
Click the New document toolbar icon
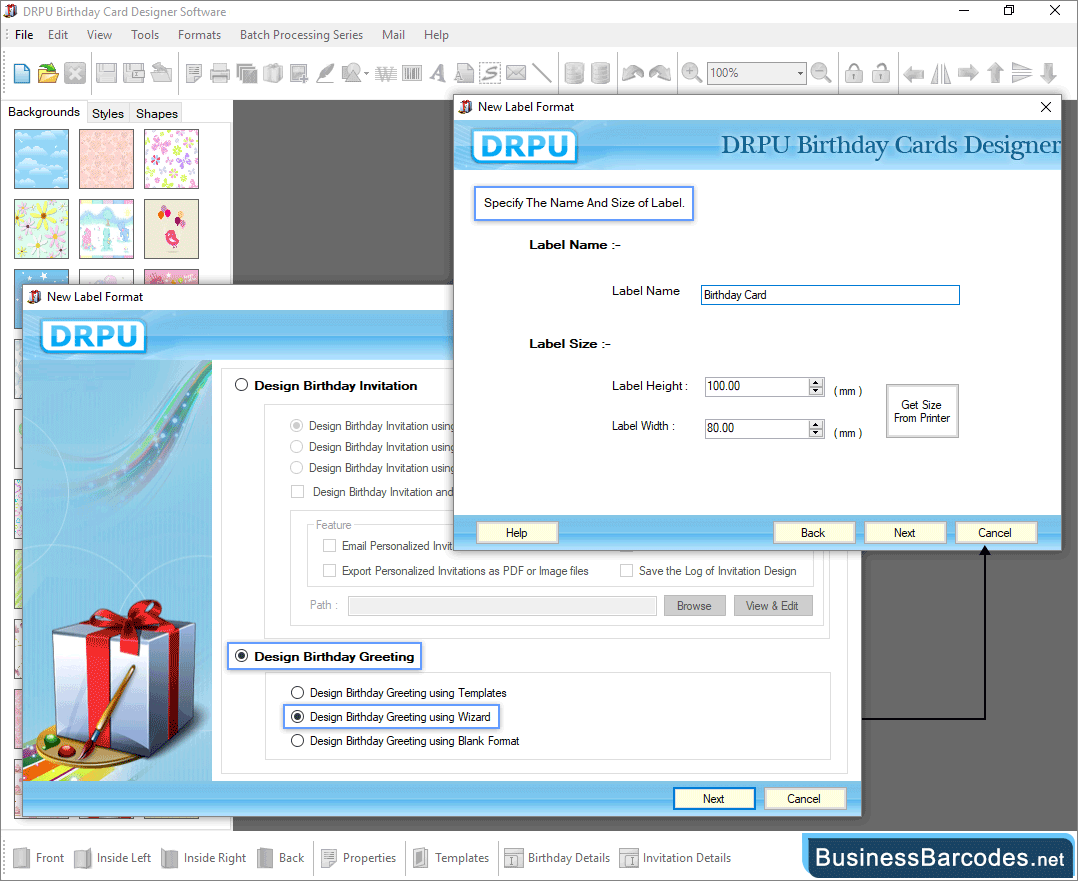[21, 73]
